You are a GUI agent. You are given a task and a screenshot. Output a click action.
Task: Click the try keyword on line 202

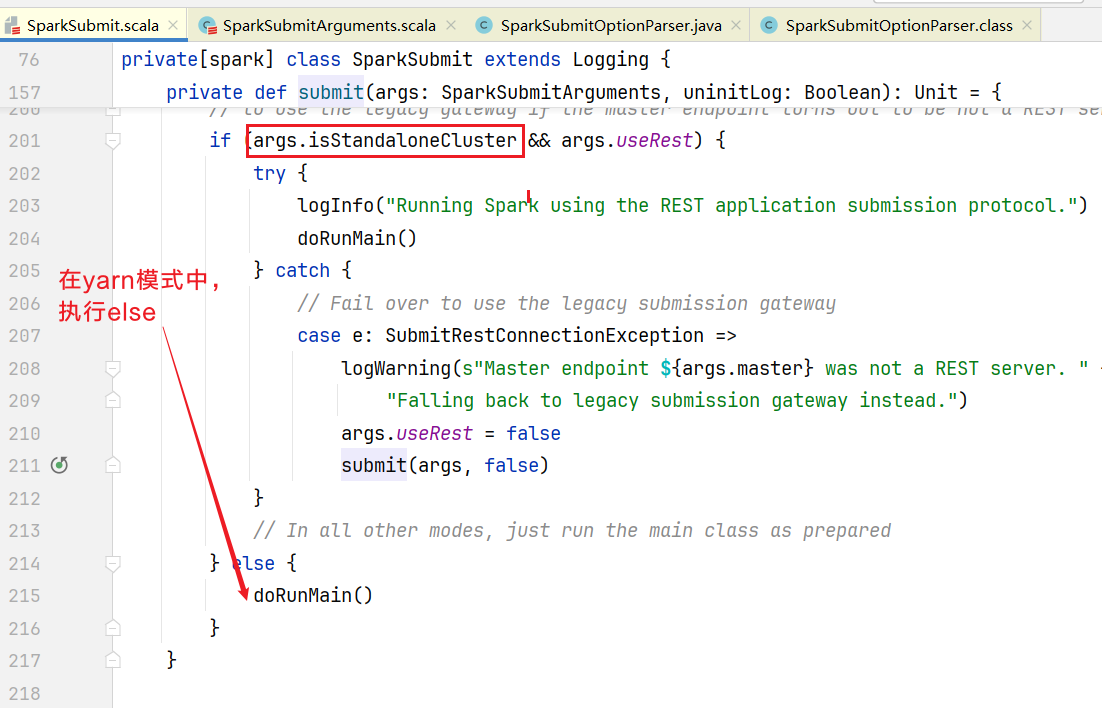270,173
